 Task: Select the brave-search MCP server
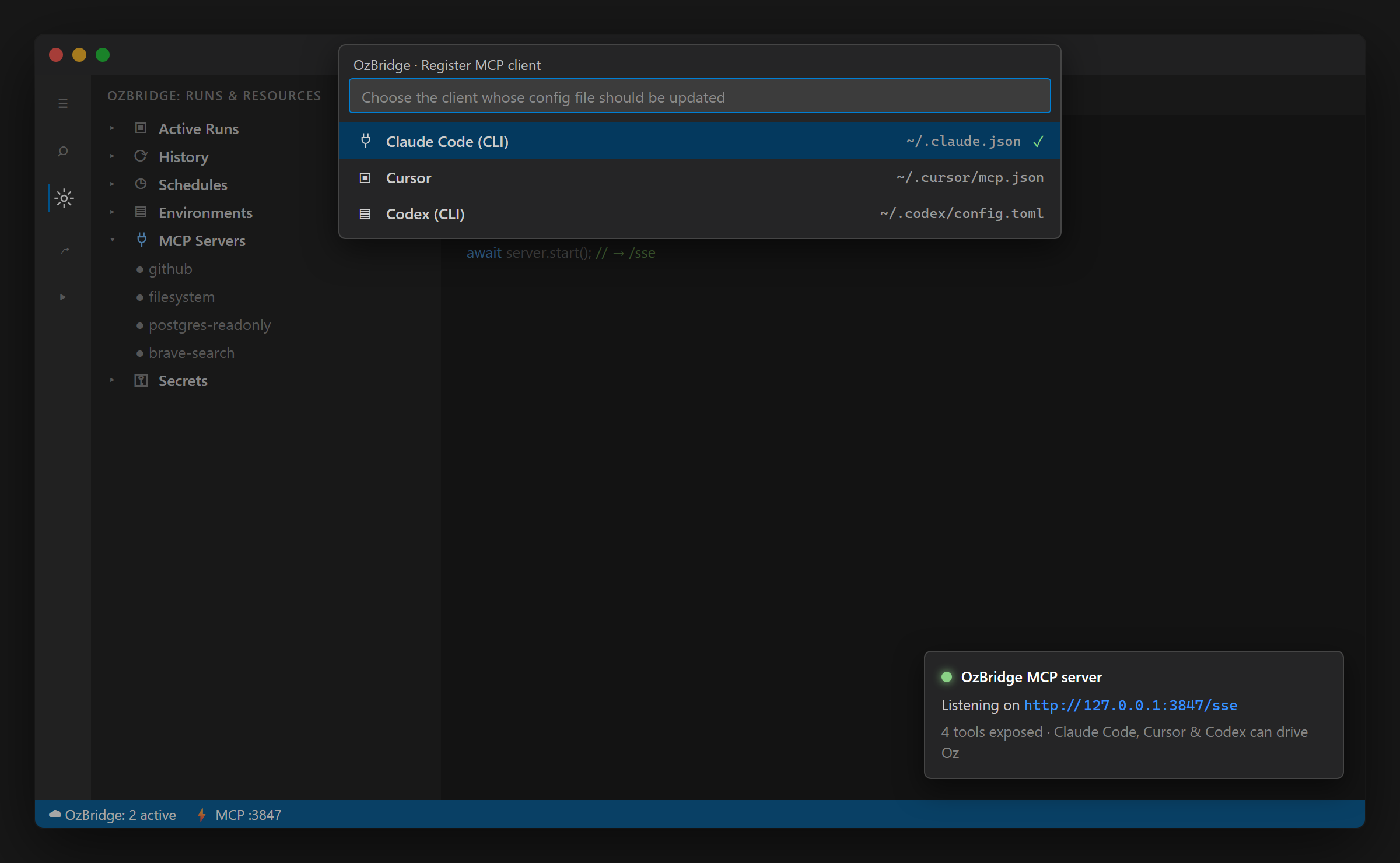[191, 353]
